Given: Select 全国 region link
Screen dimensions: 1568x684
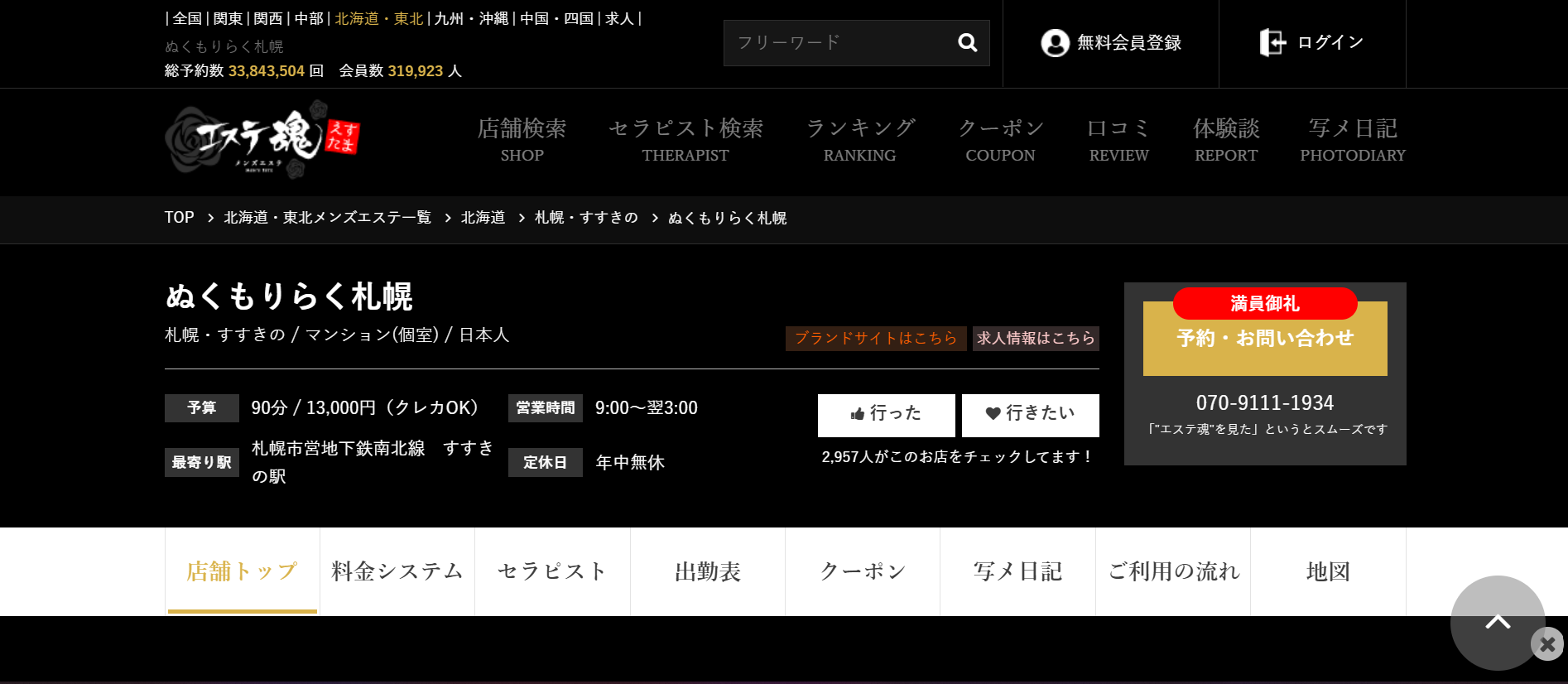Looking at the screenshot, I should click(187, 18).
